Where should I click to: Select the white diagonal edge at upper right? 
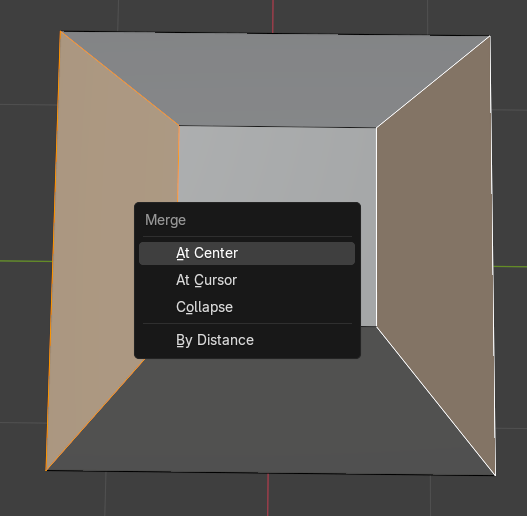[433, 82]
